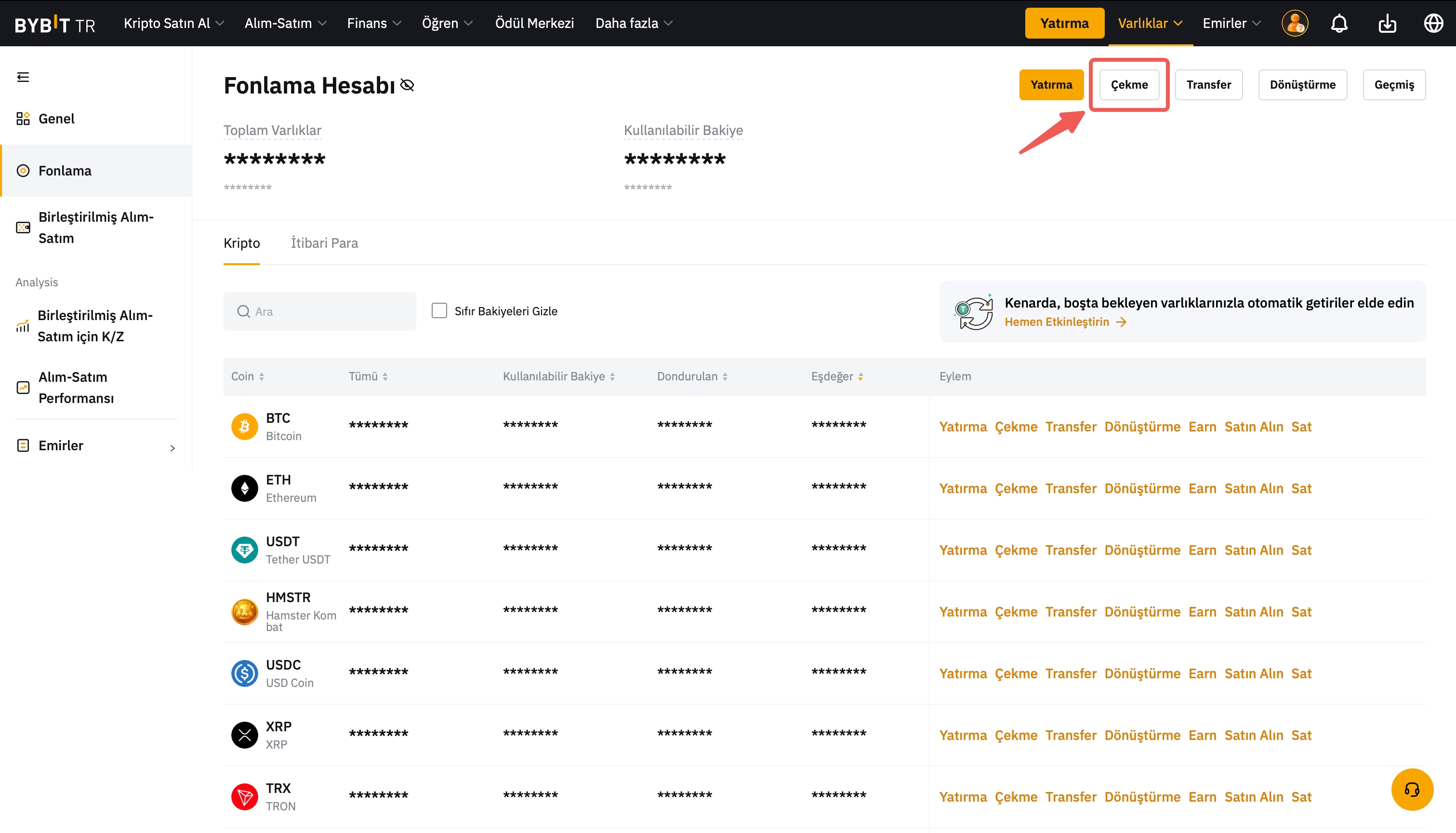Switch to the İtibari Para tab
The height and width of the screenshot is (833, 1456).
tap(324, 243)
